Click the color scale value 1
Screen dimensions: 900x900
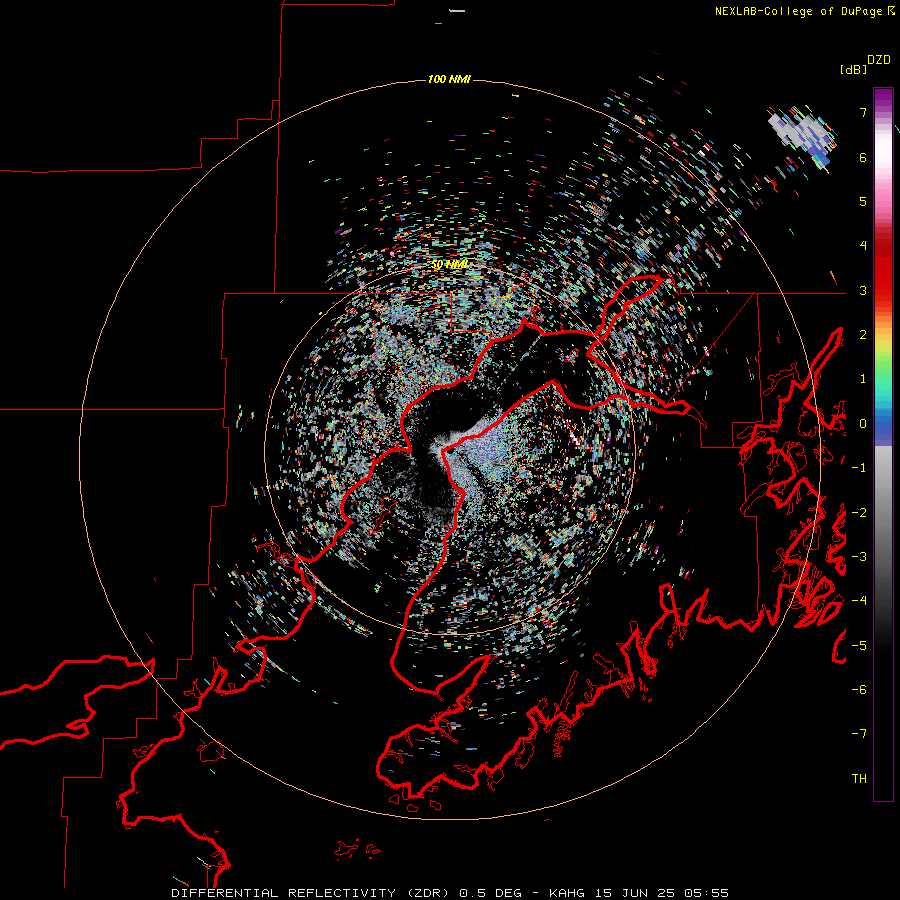pyautogui.click(x=863, y=379)
